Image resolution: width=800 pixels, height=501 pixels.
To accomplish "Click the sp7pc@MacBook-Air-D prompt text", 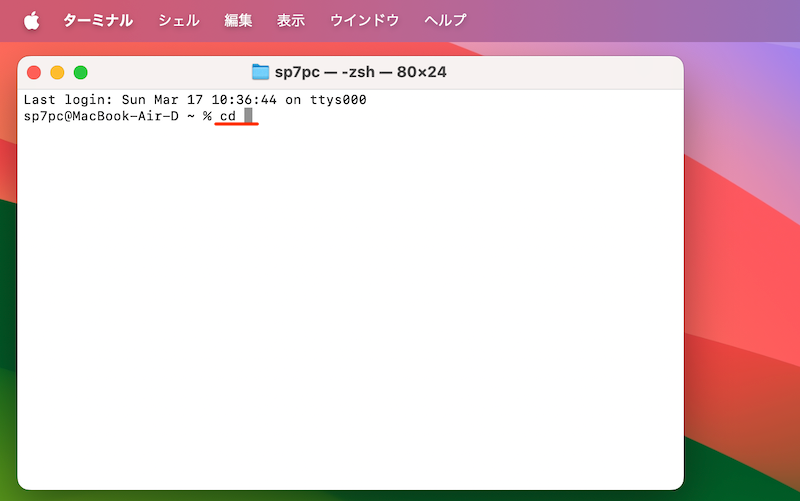I will pos(100,116).
